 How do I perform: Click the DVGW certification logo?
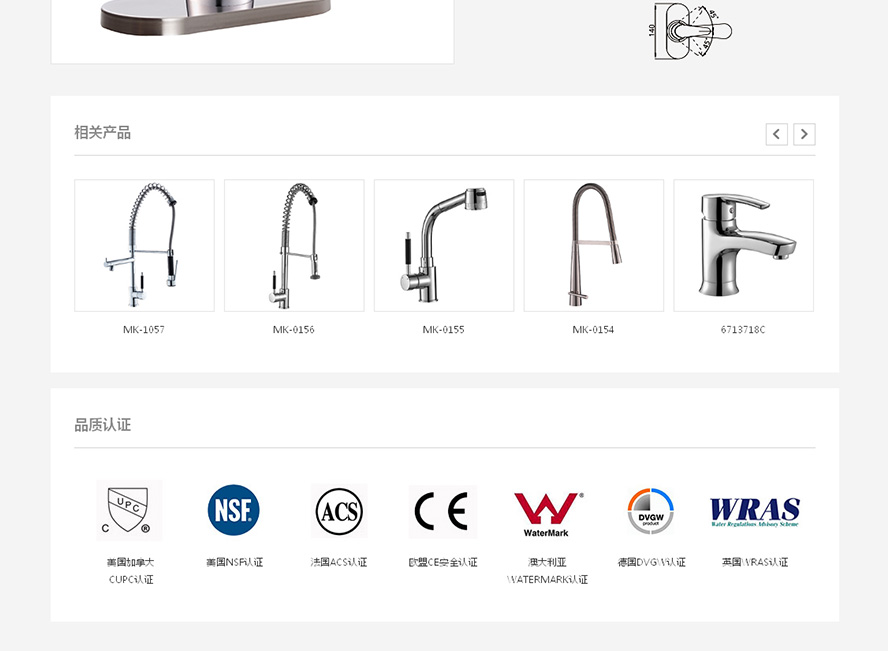pyautogui.click(x=651, y=511)
